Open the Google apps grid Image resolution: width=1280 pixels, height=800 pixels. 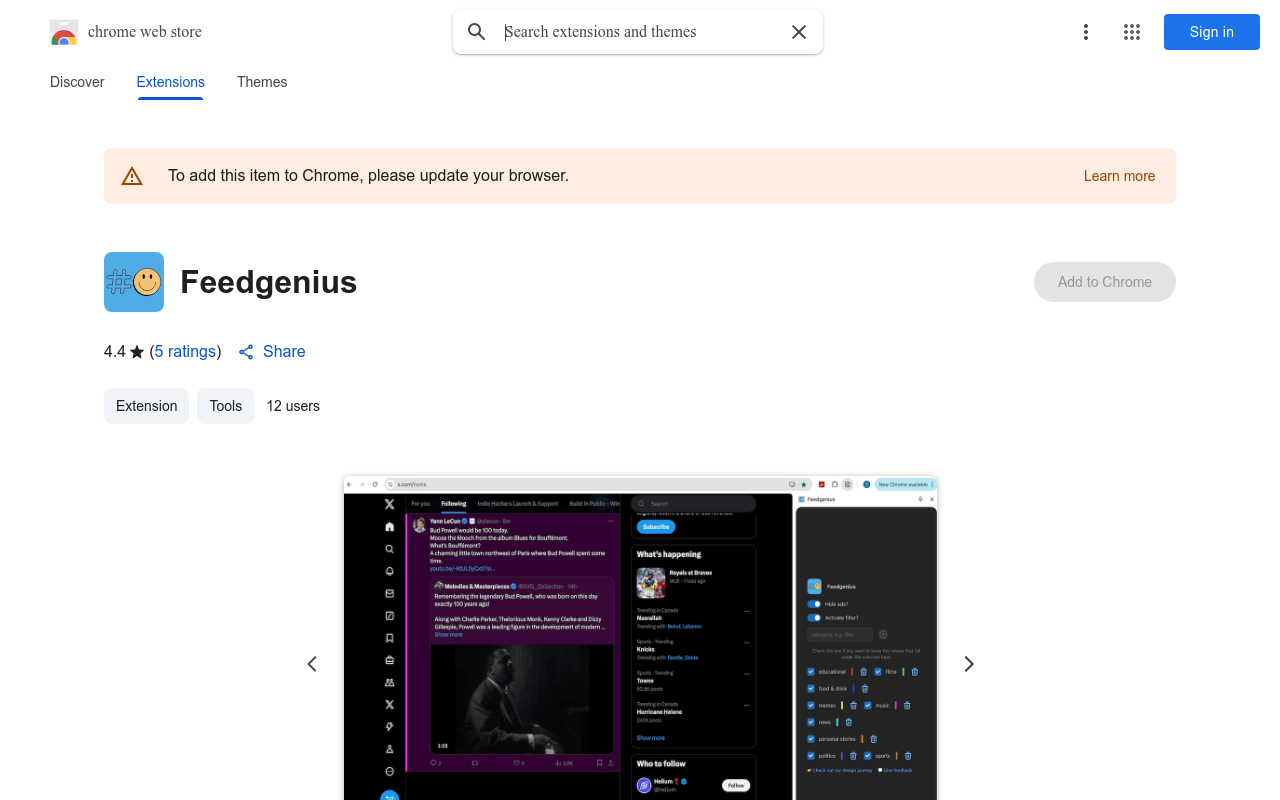[1132, 32]
